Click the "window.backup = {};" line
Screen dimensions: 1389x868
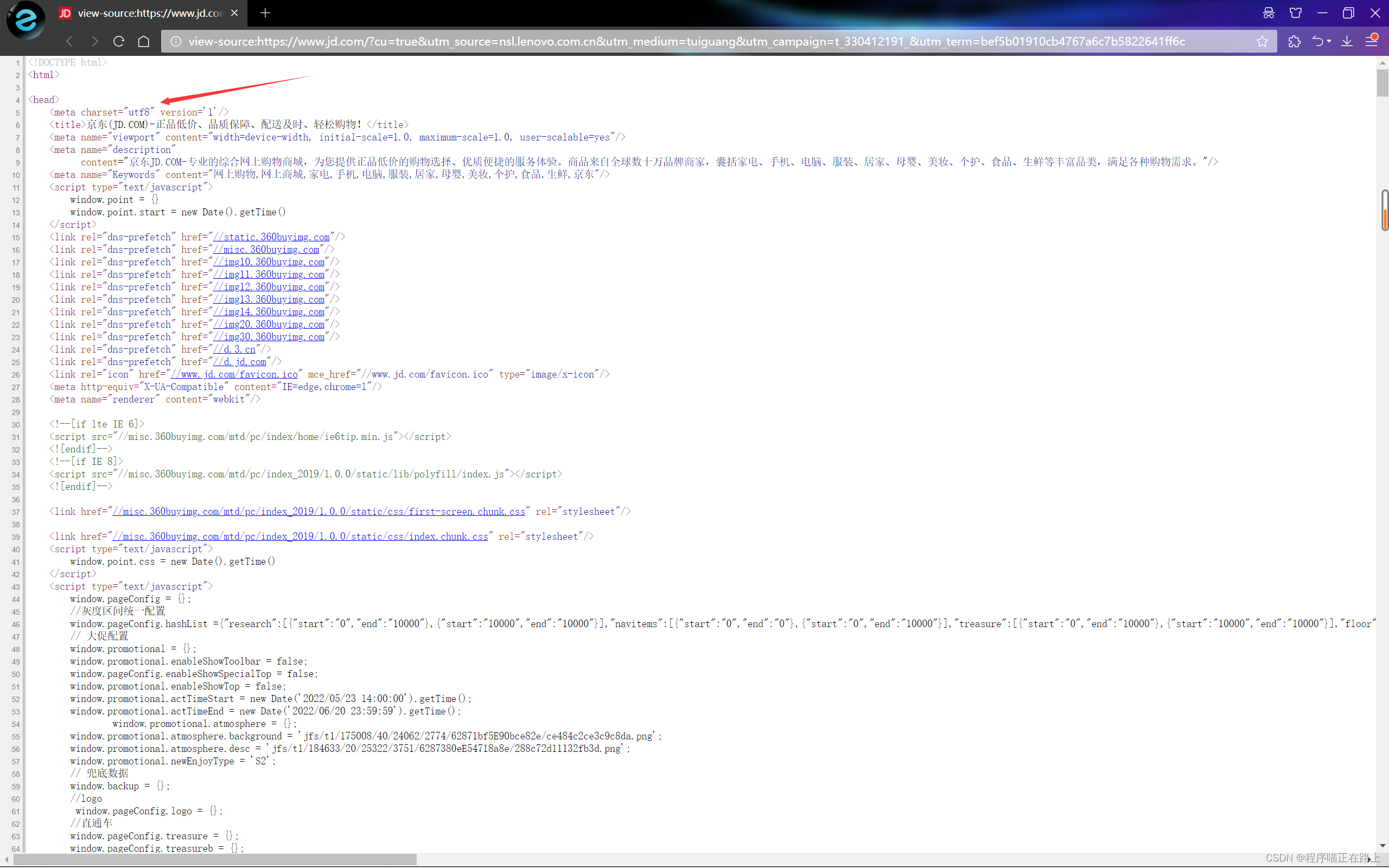[x=120, y=787]
